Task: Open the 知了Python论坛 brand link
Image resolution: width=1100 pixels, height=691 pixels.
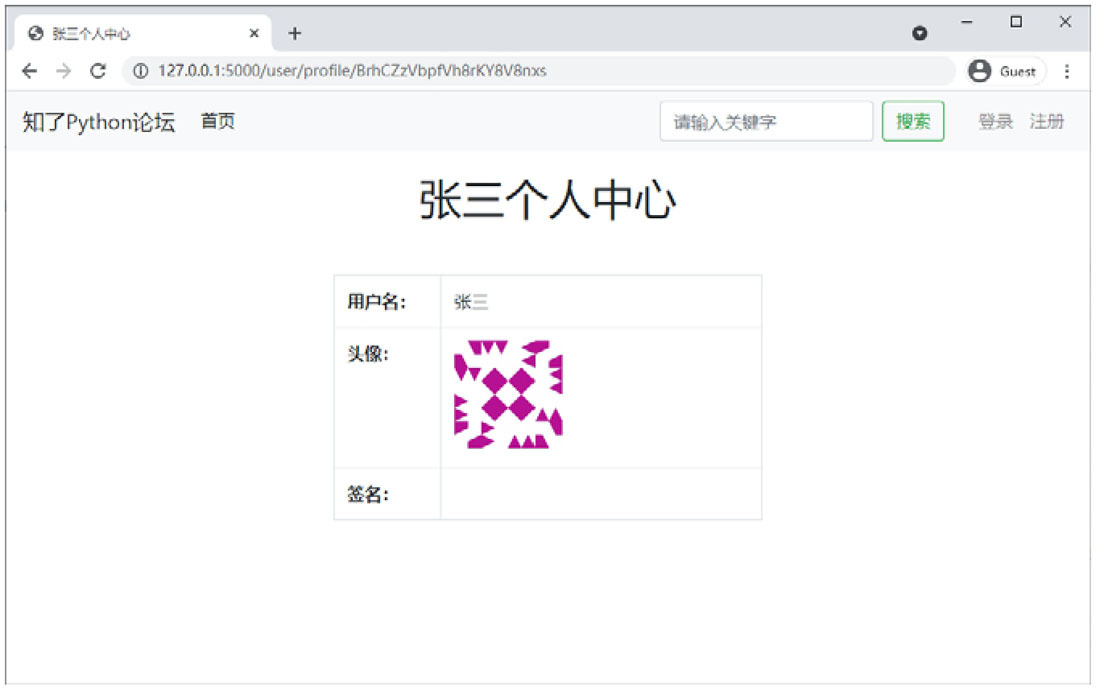Action: 98,122
